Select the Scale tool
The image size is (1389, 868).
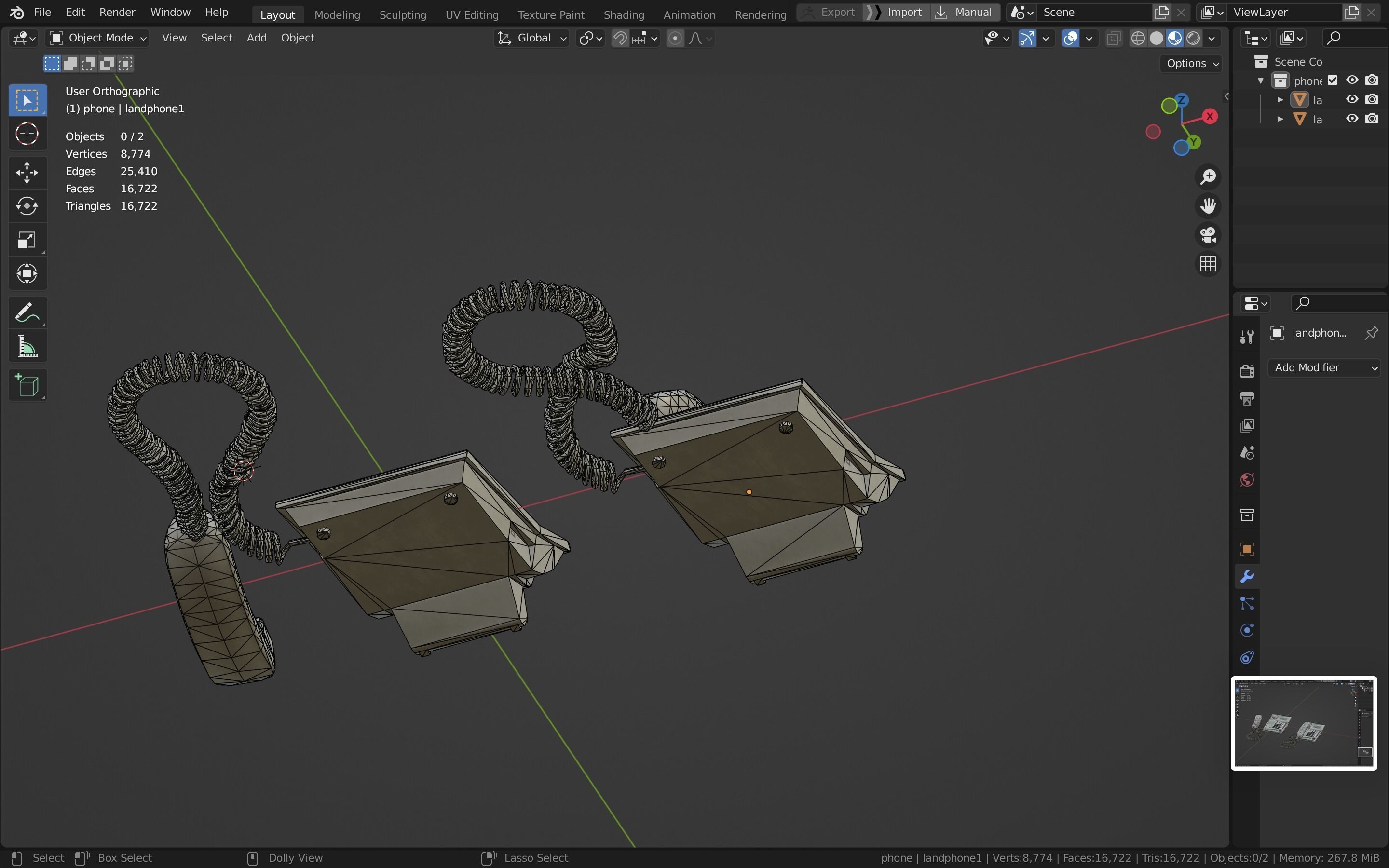coord(27,240)
